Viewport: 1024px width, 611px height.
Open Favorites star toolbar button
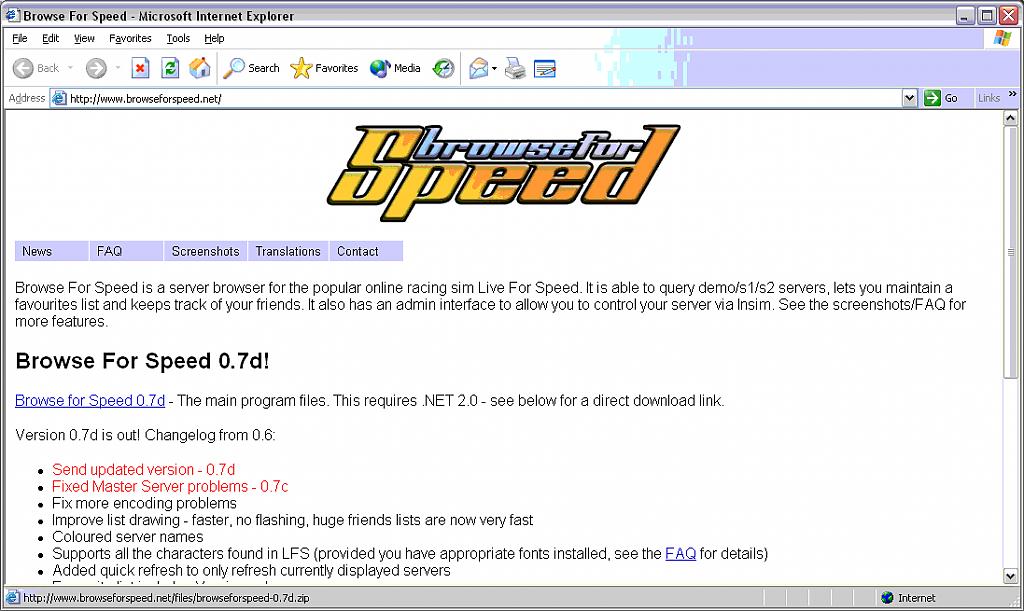[324, 68]
